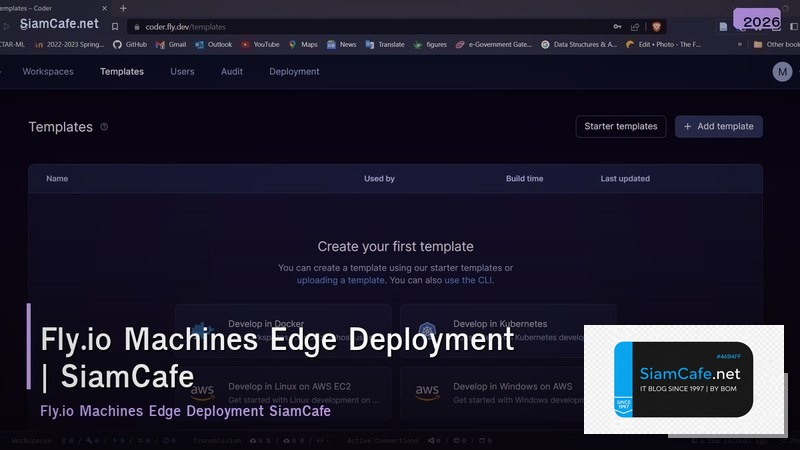This screenshot has width=800, height=450.
Task: Open saved passwords key icon
Action: 617,27
